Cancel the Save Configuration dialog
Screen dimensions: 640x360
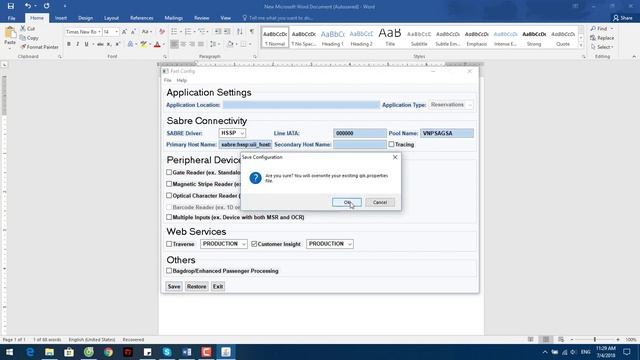[380, 202]
